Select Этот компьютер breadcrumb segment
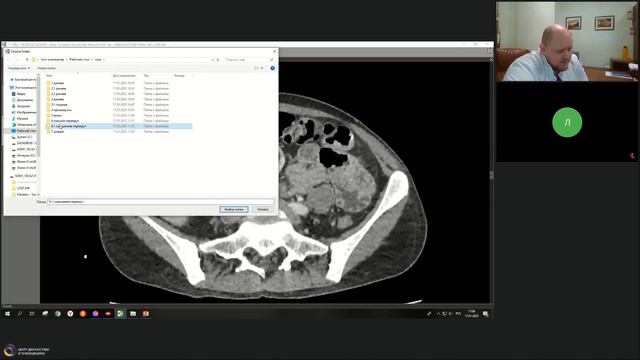The height and width of the screenshot is (360, 640). pyautogui.click(x=52, y=60)
